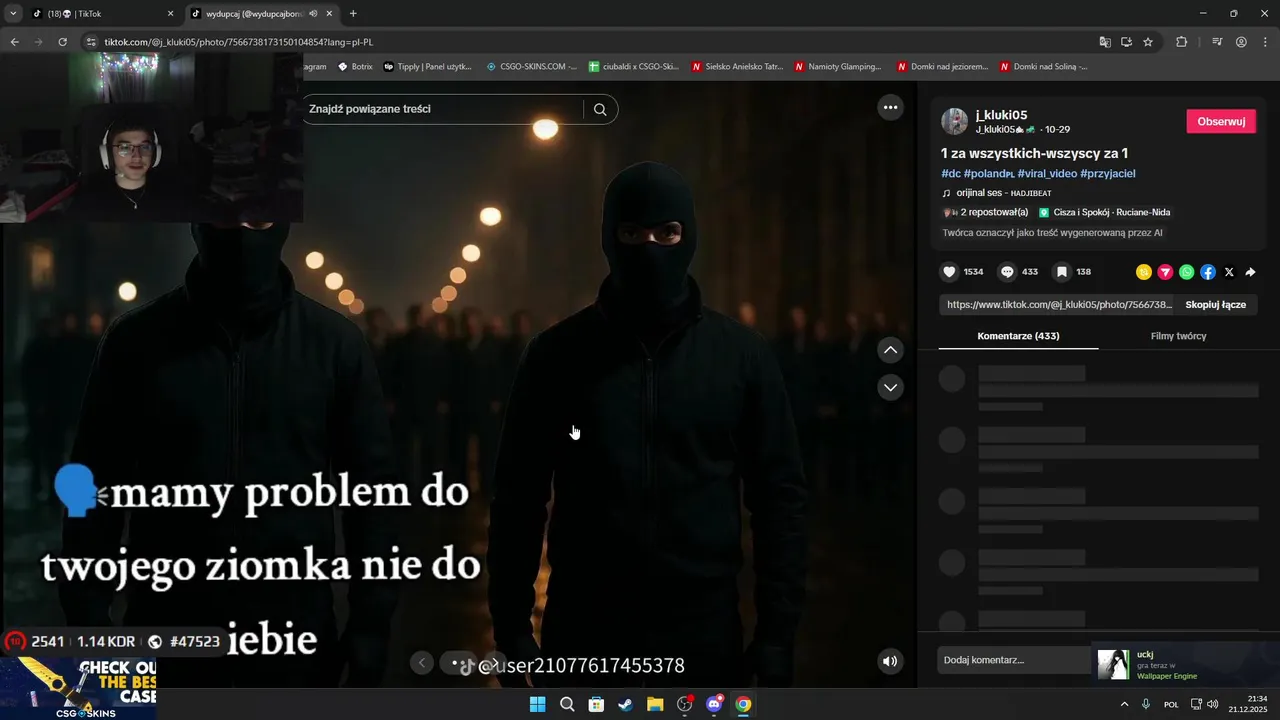Go to previous post with up chevron
This screenshot has width=1280, height=720.
pos(891,350)
